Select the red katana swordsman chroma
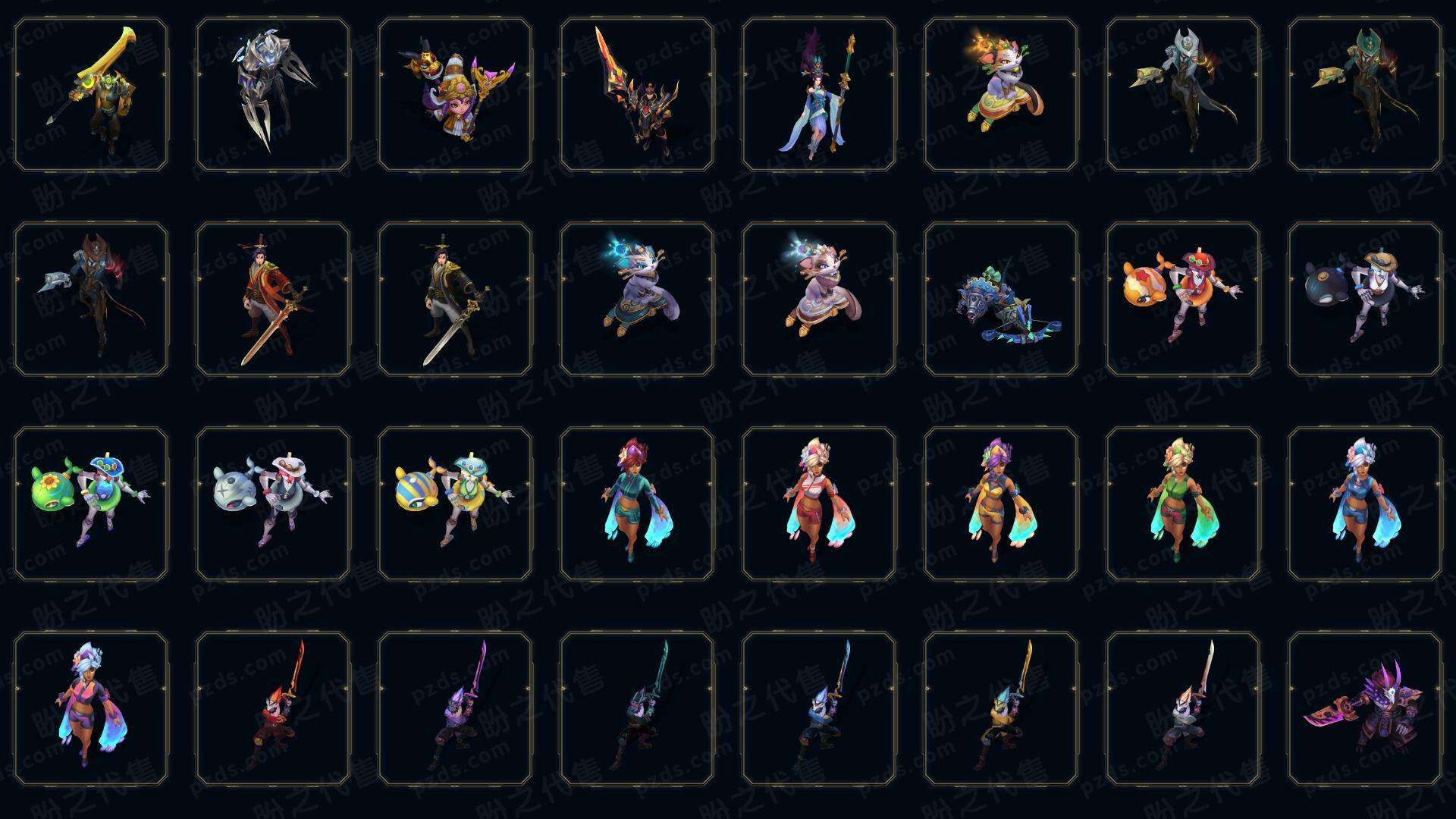The image size is (1456, 819). pyautogui.click(x=273, y=708)
